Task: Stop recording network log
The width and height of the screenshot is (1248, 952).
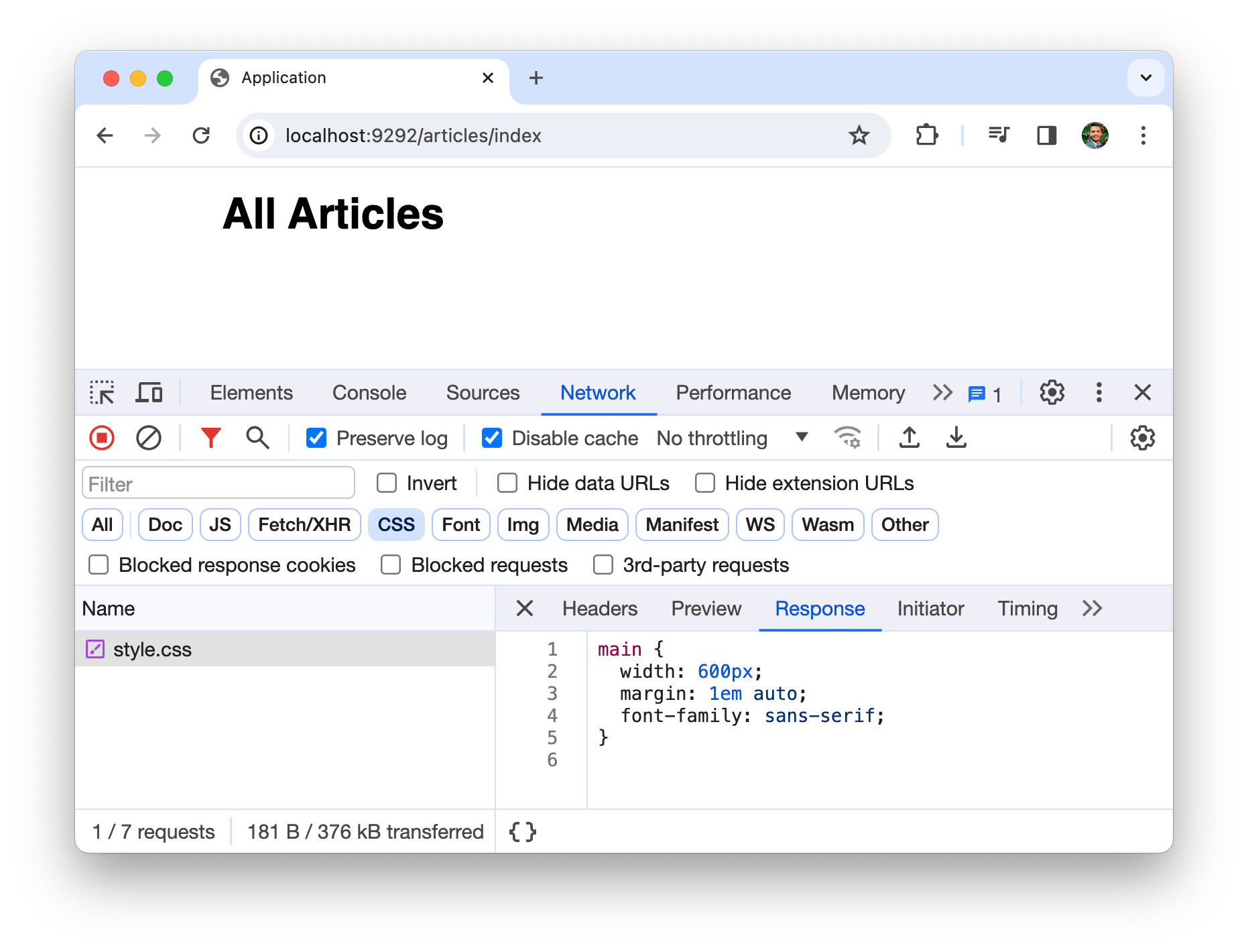Action: click(x=102, y=438)
